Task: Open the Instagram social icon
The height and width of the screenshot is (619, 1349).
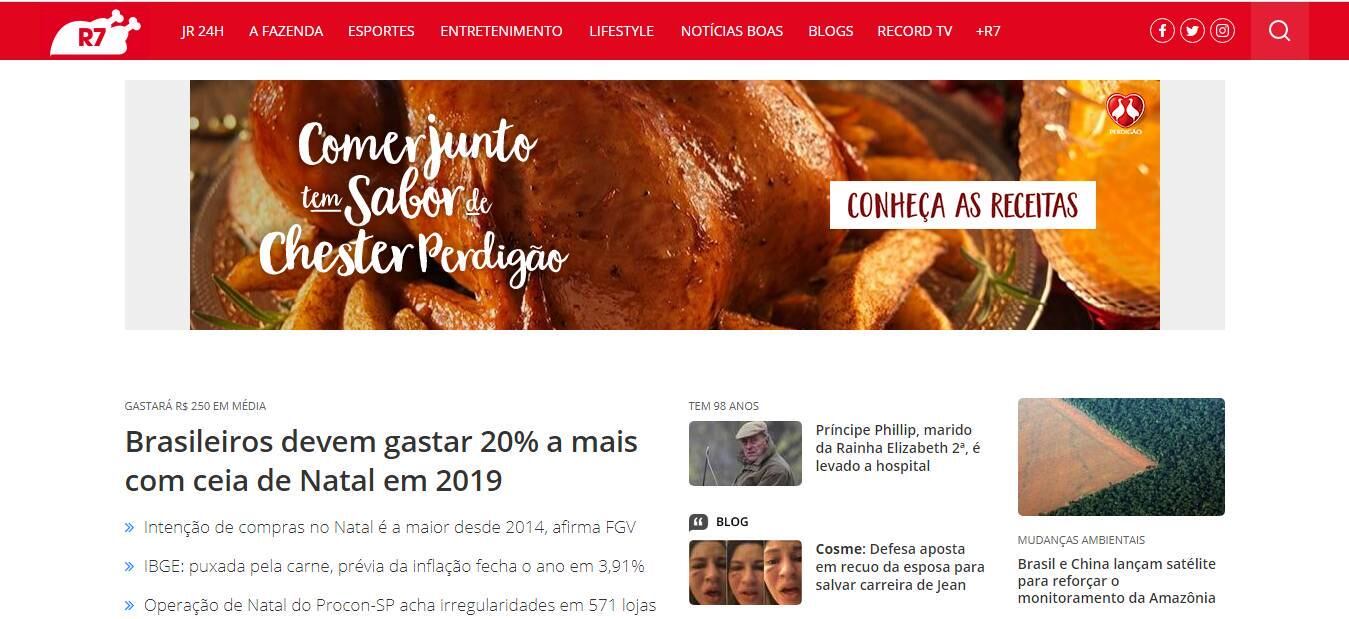Action: coord(1222,31)
